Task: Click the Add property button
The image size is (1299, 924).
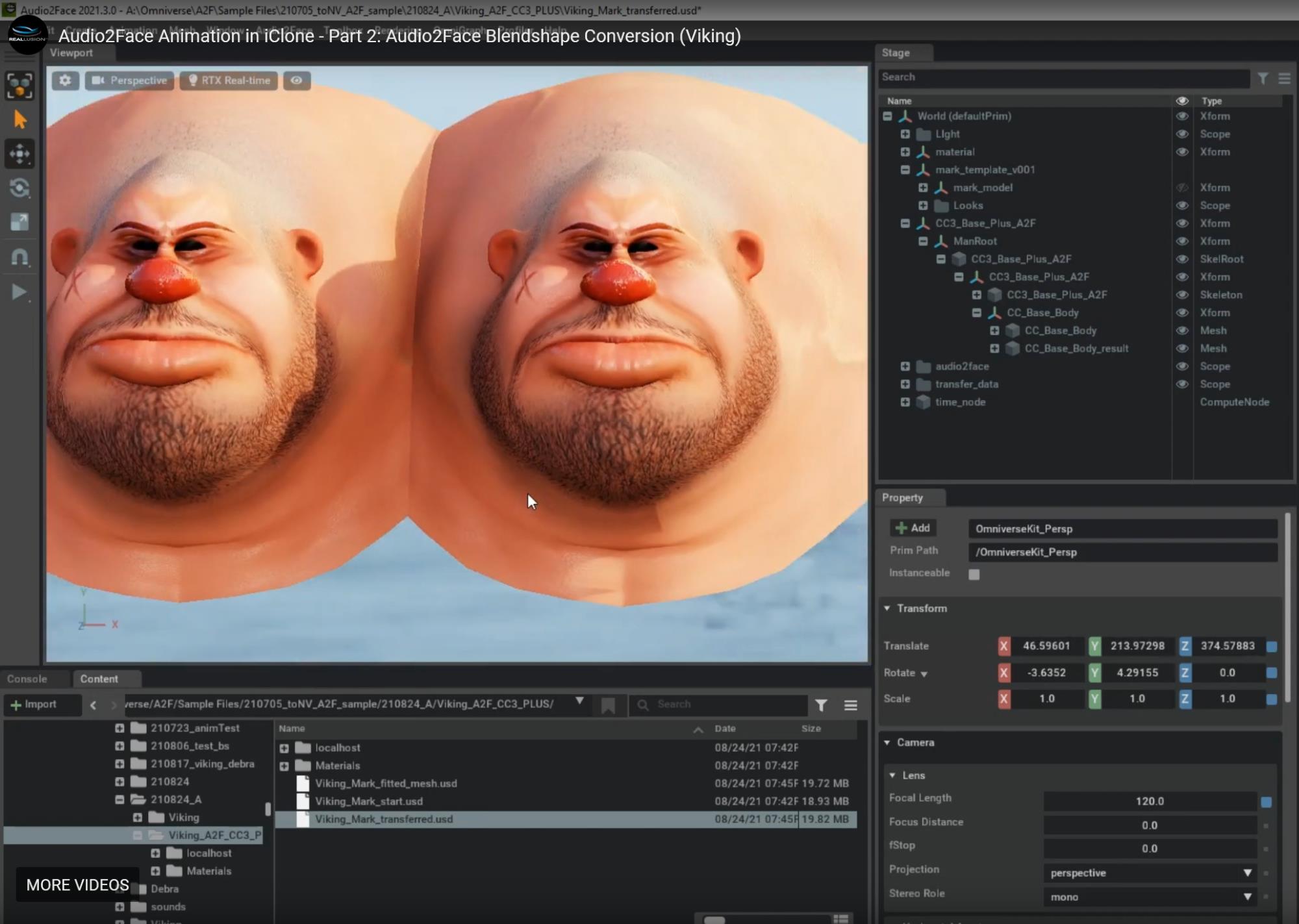Action: pyautogui.click(x=913, y=528)
